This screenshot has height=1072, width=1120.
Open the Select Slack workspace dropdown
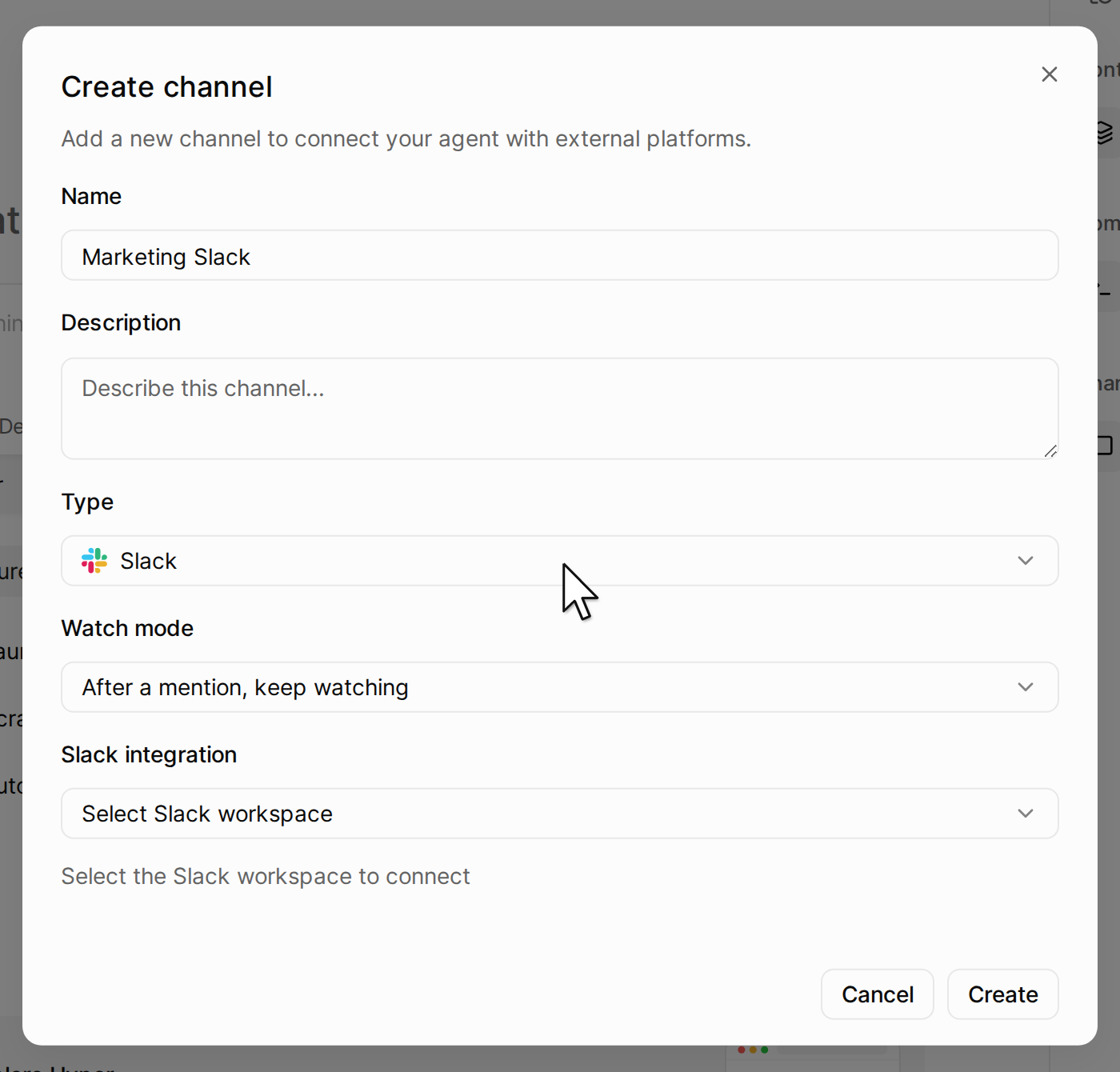point(560,814)
